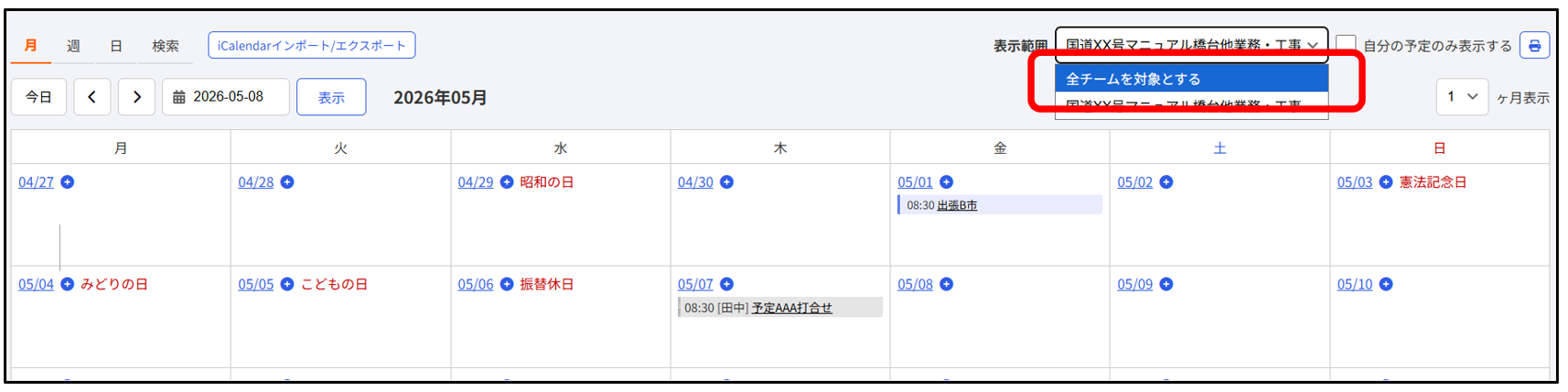Enable 自分の予定のみ表示する checkbox
Viewport: 1568px width, 392px height.
tap(1346, 45)
